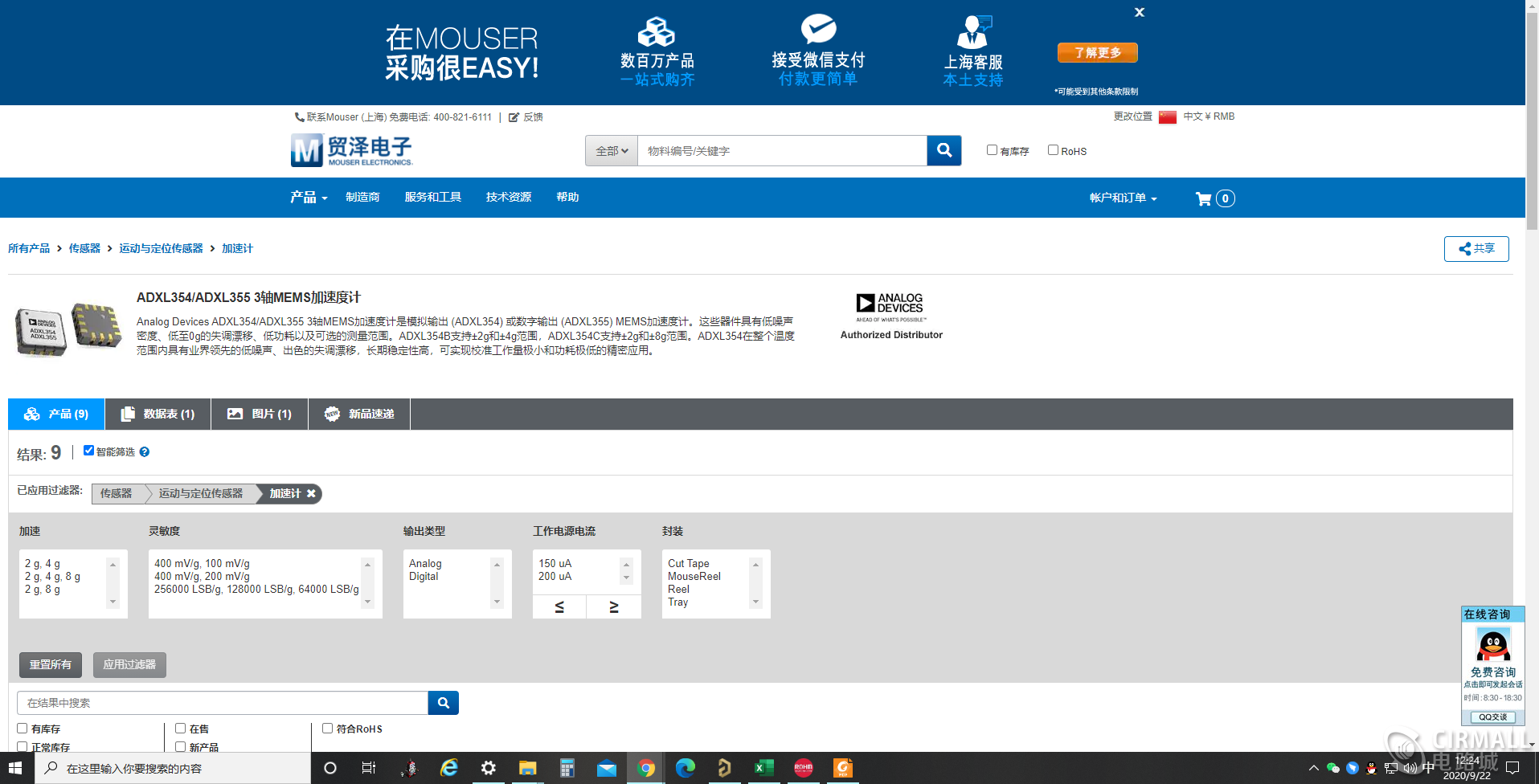The height and width of the screenshot is (784, 1539).
Task: Remove the 加速计 filter with X
Action: tap(311, 493)
